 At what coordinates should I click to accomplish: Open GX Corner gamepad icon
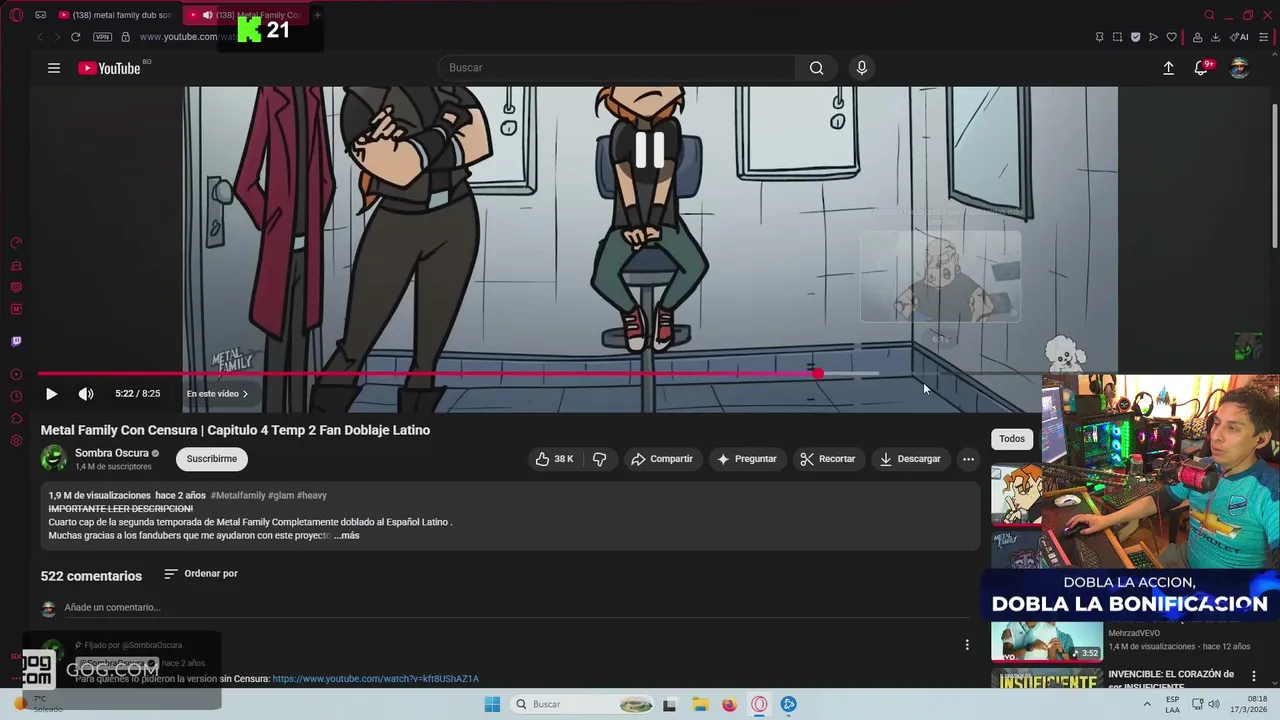click(40, 15)
